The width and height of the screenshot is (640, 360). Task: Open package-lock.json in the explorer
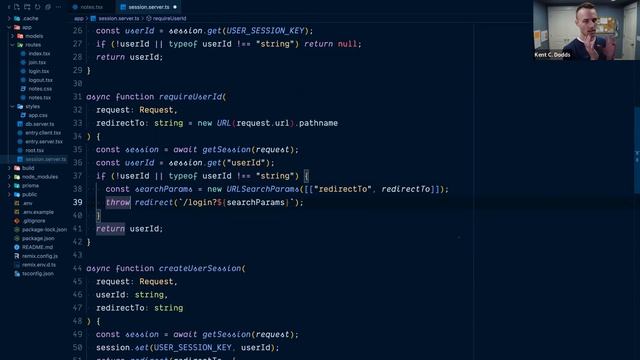(44, 230)
